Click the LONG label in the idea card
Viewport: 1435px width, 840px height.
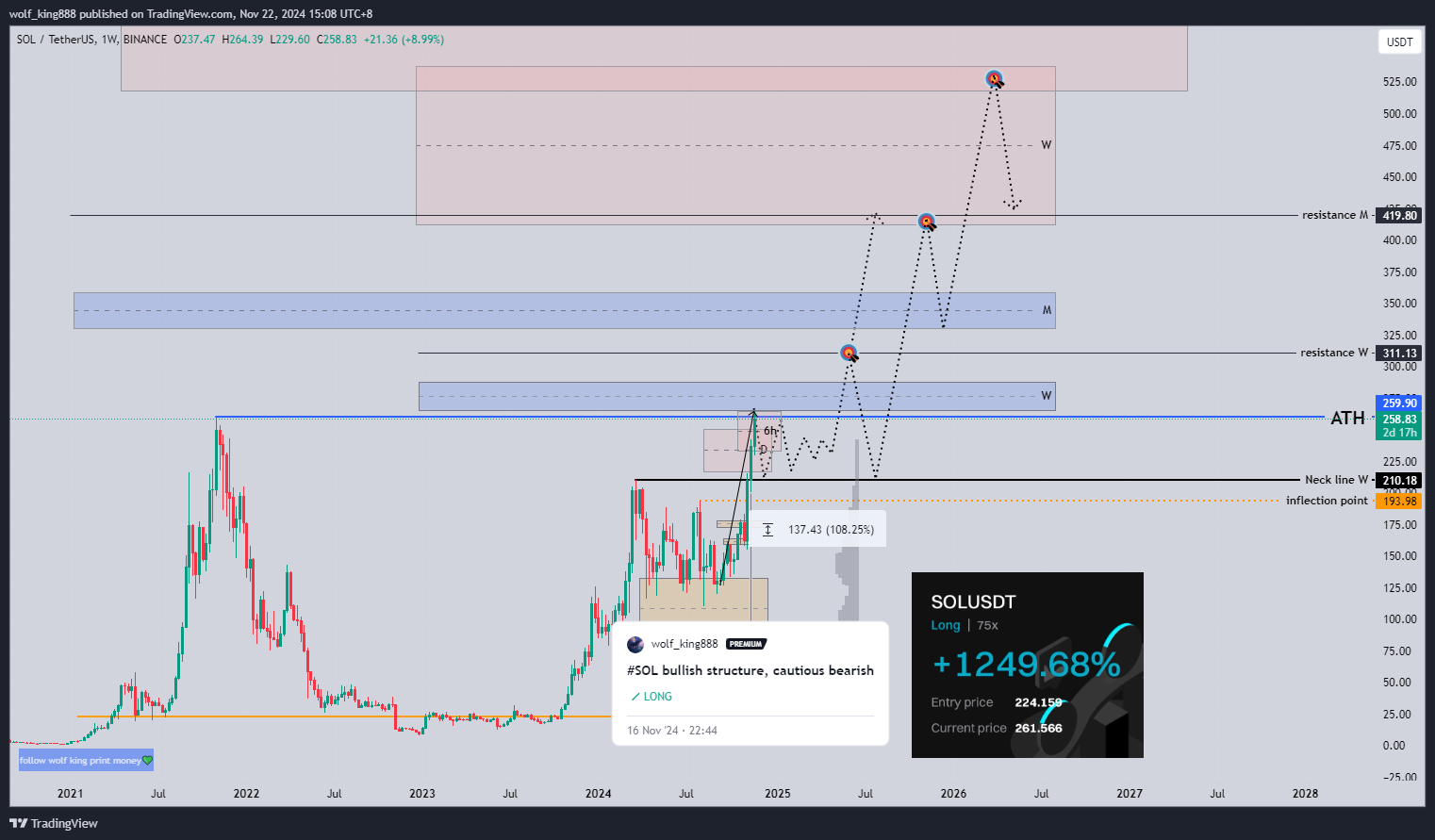(658, 697)
